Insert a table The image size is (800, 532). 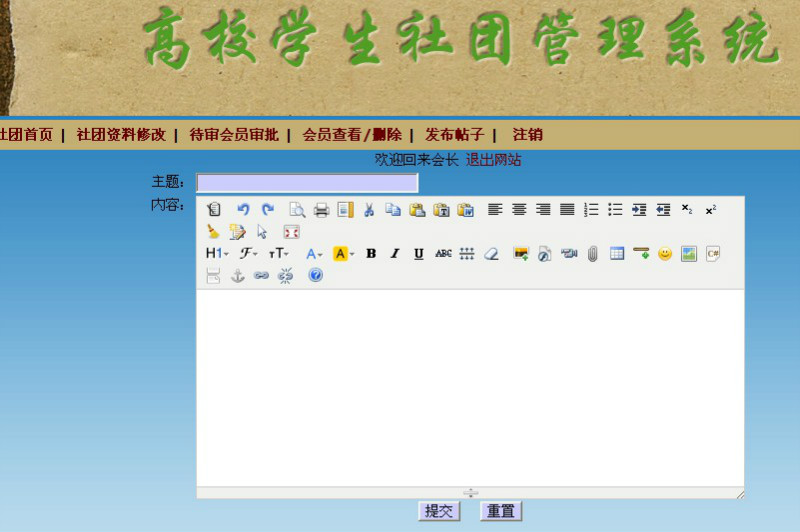coord(617,254)
